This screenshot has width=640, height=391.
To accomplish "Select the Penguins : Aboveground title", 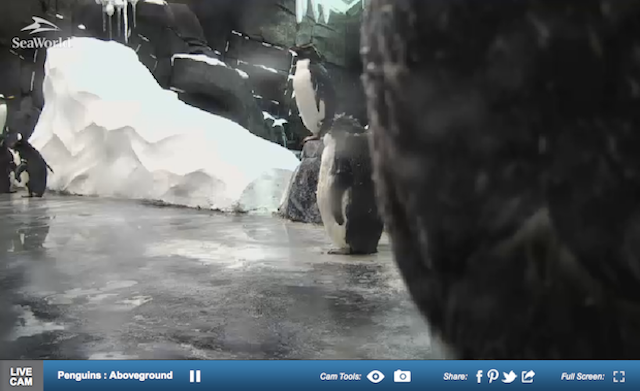I will coord(115,375).
